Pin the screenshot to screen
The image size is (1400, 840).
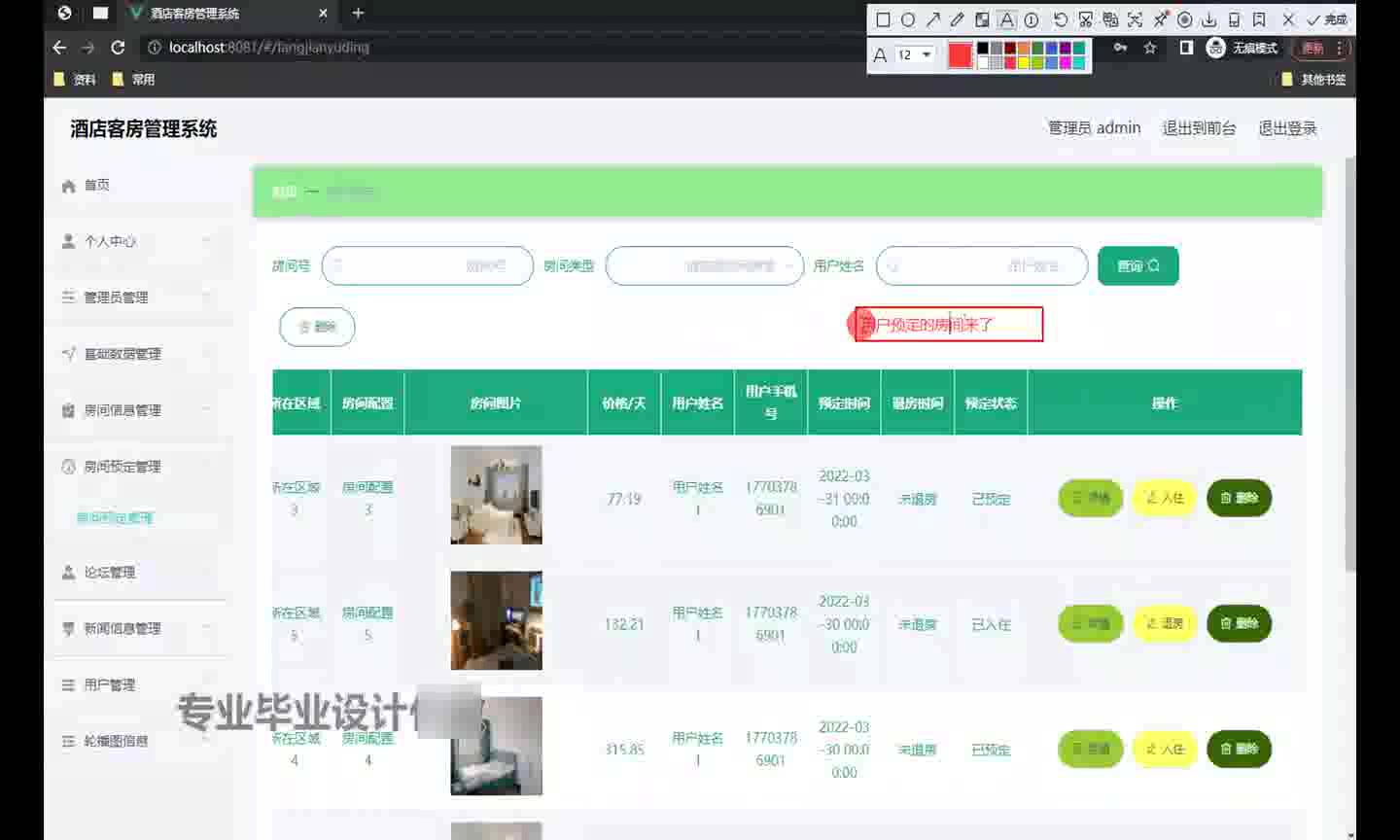pyautogui.click(x=1160, y=19)
